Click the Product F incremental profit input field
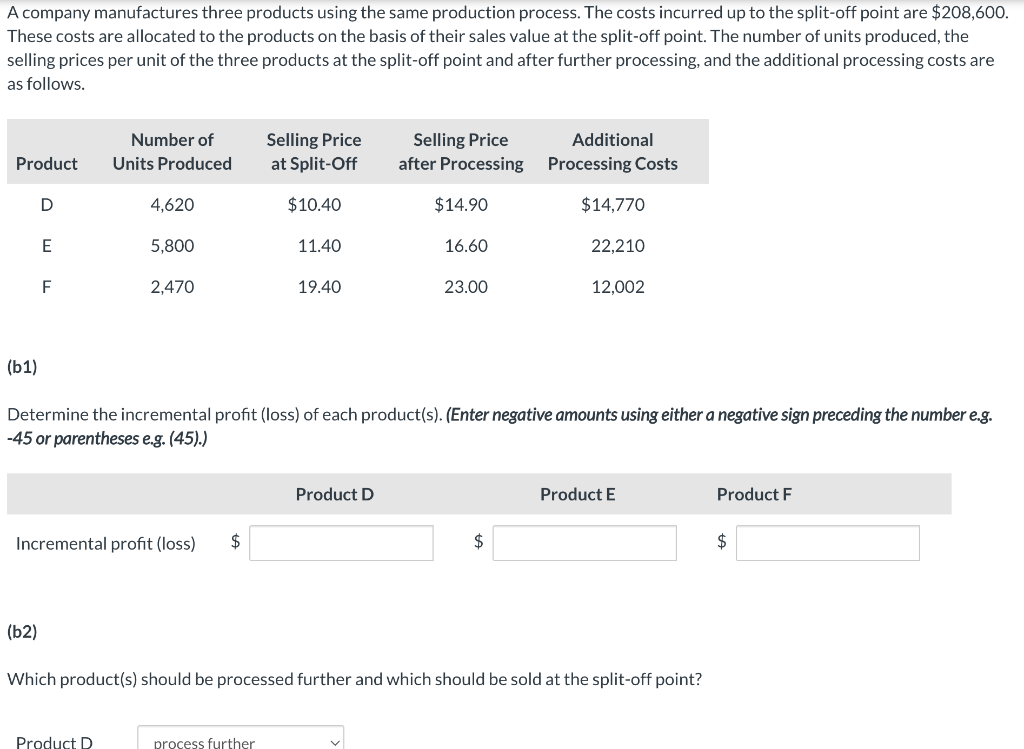 [827, 543]
